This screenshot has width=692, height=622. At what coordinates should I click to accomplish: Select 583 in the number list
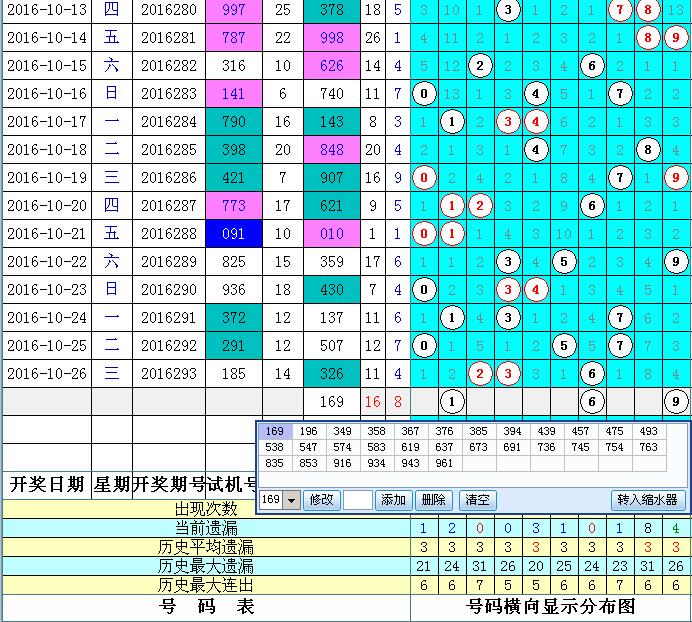[x=376, y=447]
